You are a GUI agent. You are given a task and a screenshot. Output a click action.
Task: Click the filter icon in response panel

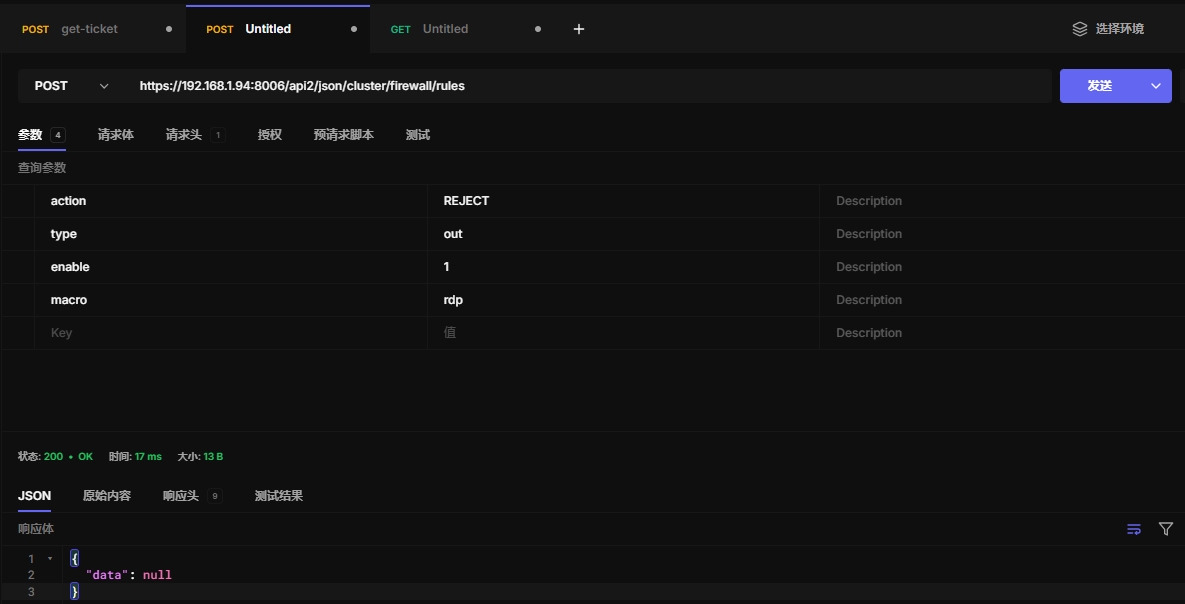pyautogui.click(x=1165, y=529)
